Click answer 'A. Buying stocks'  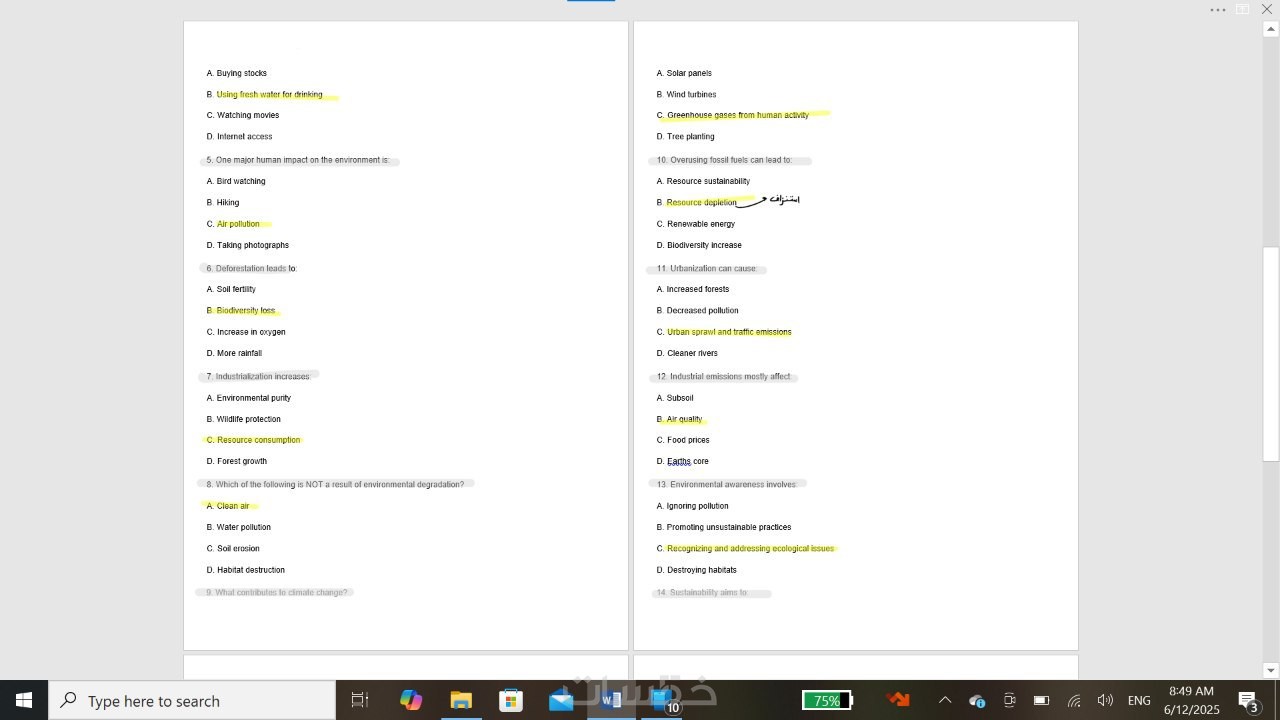coord(237,73)
